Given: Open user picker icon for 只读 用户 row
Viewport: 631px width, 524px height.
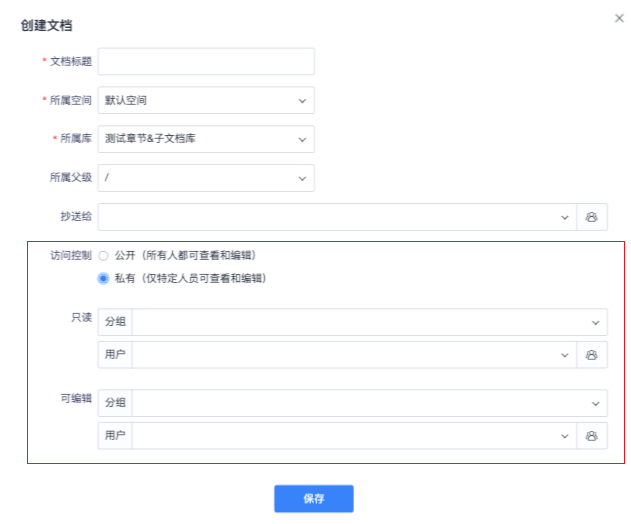Looking at the screenshot, I should [592, 355].
